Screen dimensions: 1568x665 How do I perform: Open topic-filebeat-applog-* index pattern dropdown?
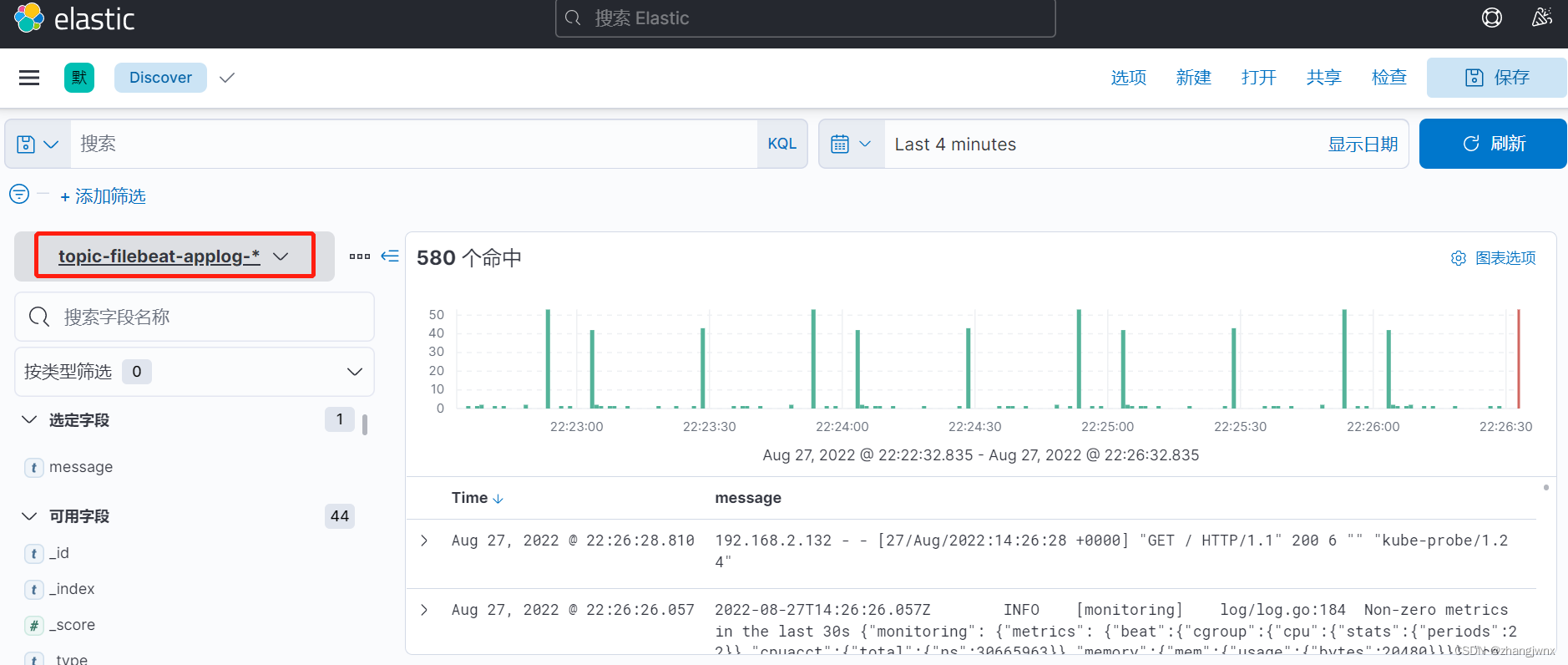[x=175, y=256]
